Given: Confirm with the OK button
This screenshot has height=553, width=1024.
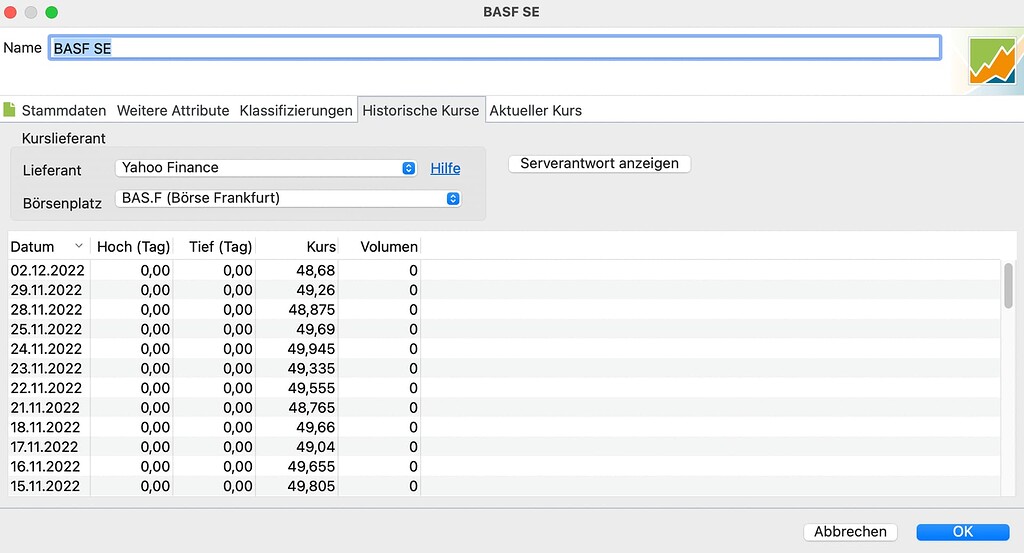Looking at the screenshot, I should pyautogui.click(x=963, y=531).
